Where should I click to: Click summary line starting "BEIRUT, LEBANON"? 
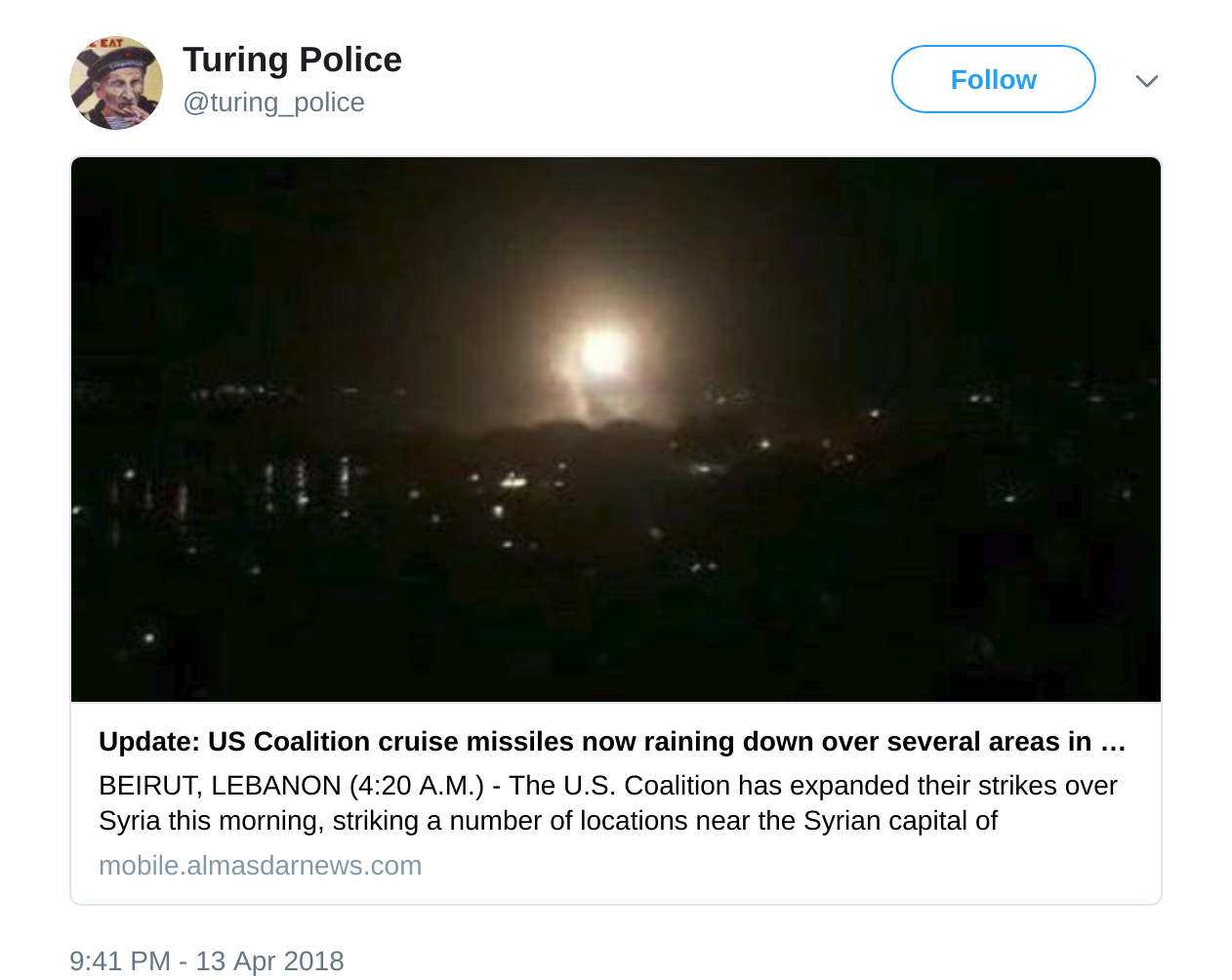(x=607, y=786)
